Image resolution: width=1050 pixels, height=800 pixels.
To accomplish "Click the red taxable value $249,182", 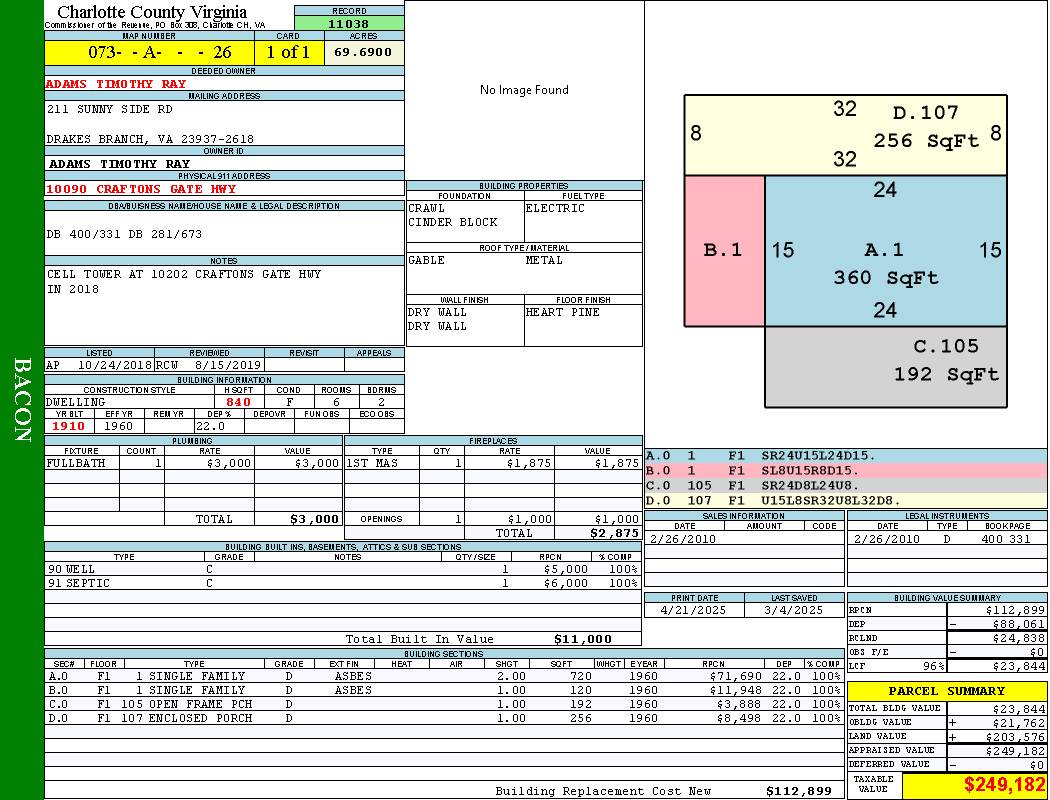I will [x=974, y=786].
